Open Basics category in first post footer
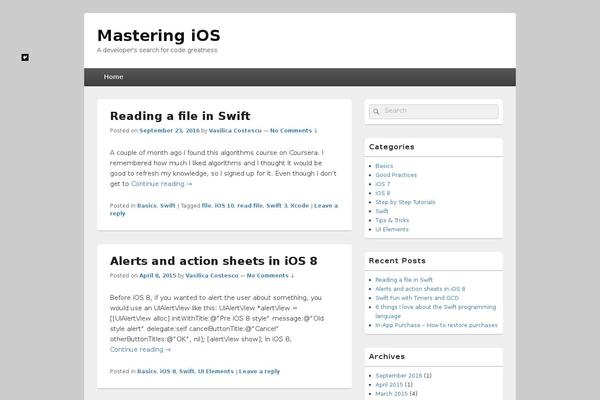 tap(147, 206)
